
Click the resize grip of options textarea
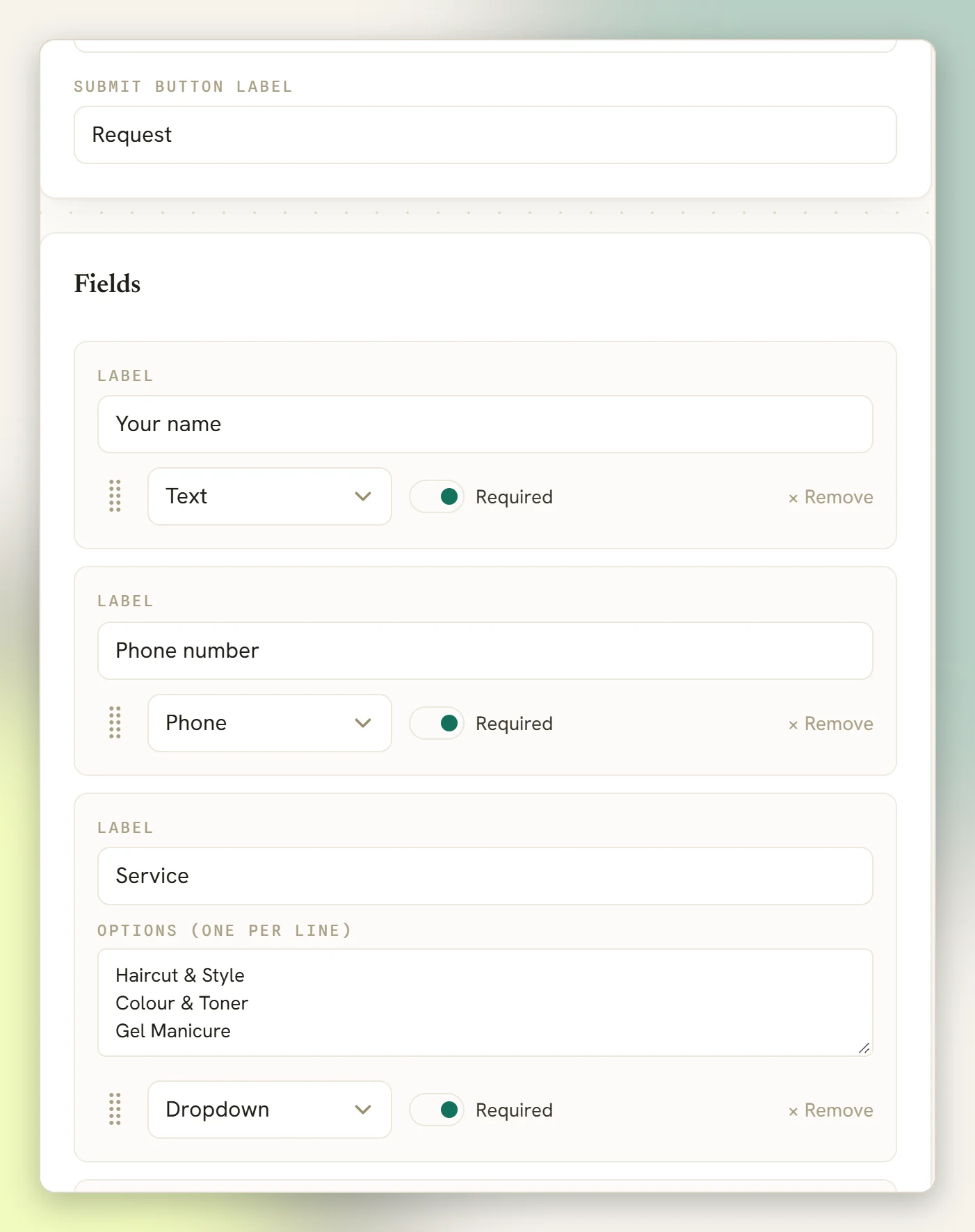864,1048
